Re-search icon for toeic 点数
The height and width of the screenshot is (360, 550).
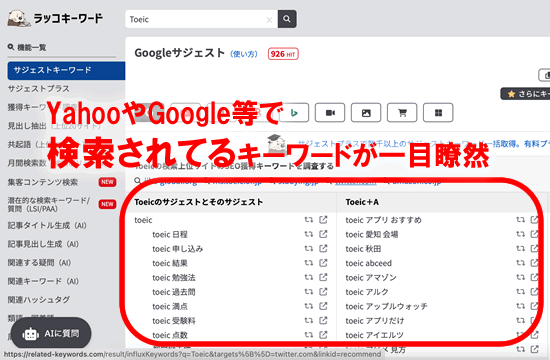pos(309,335)
